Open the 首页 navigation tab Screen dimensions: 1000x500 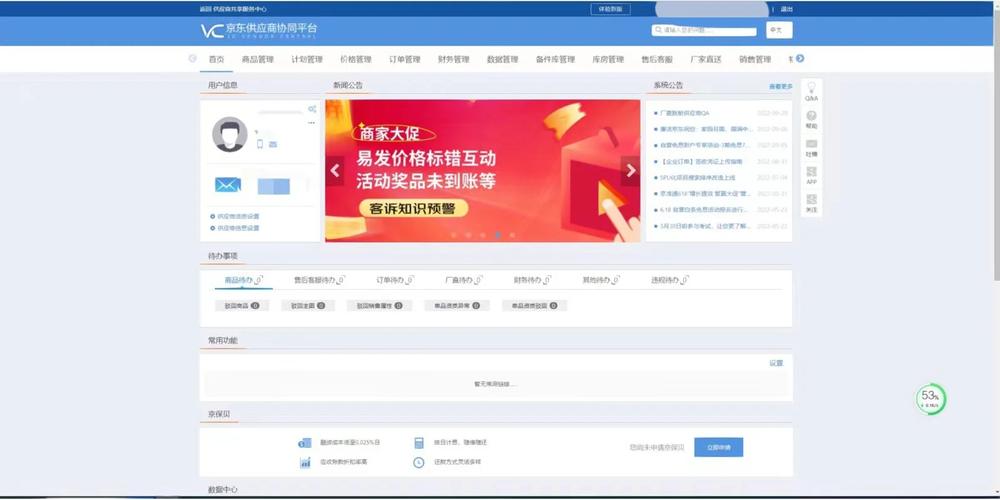[217, 59]
